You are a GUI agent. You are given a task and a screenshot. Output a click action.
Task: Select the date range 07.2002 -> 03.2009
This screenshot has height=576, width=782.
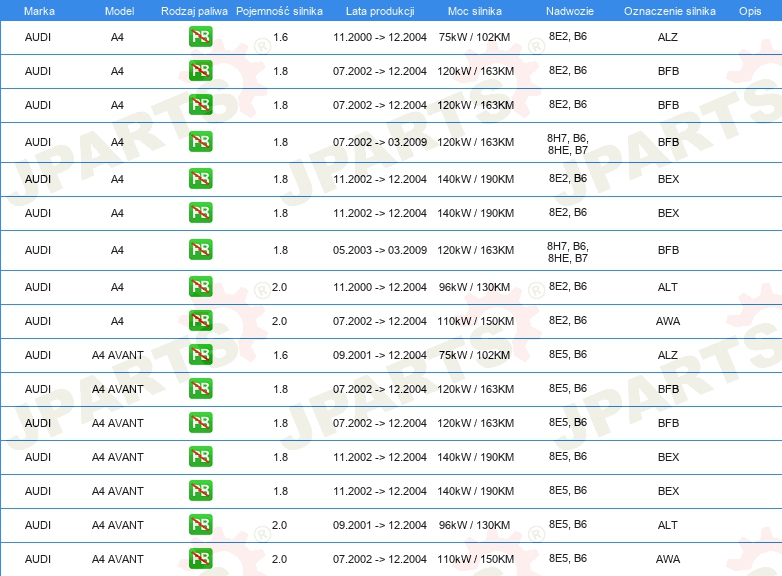[x=380, y=142]
